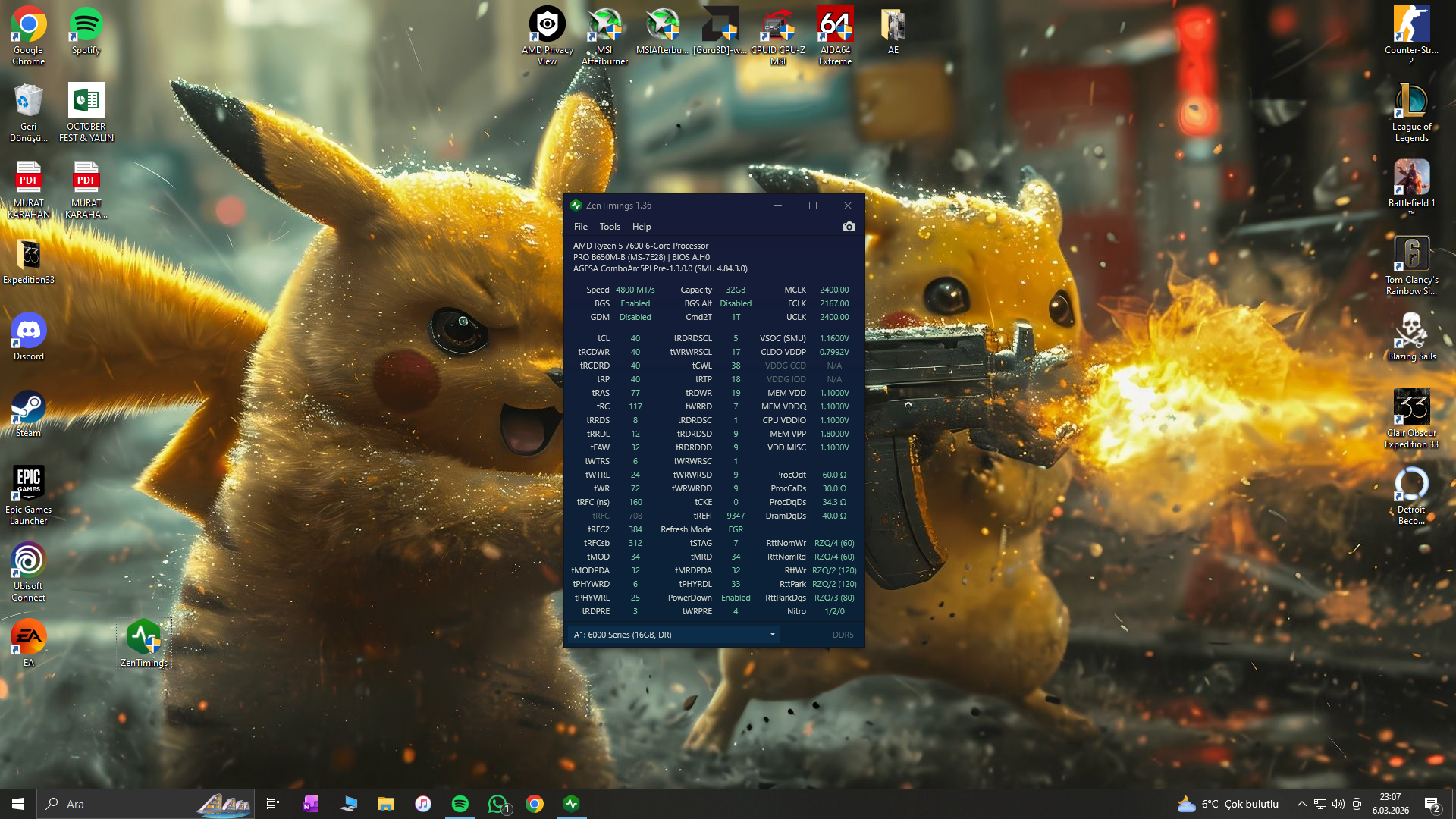
Task: Click the Nitro value 1/2/0
Action: 834,611
